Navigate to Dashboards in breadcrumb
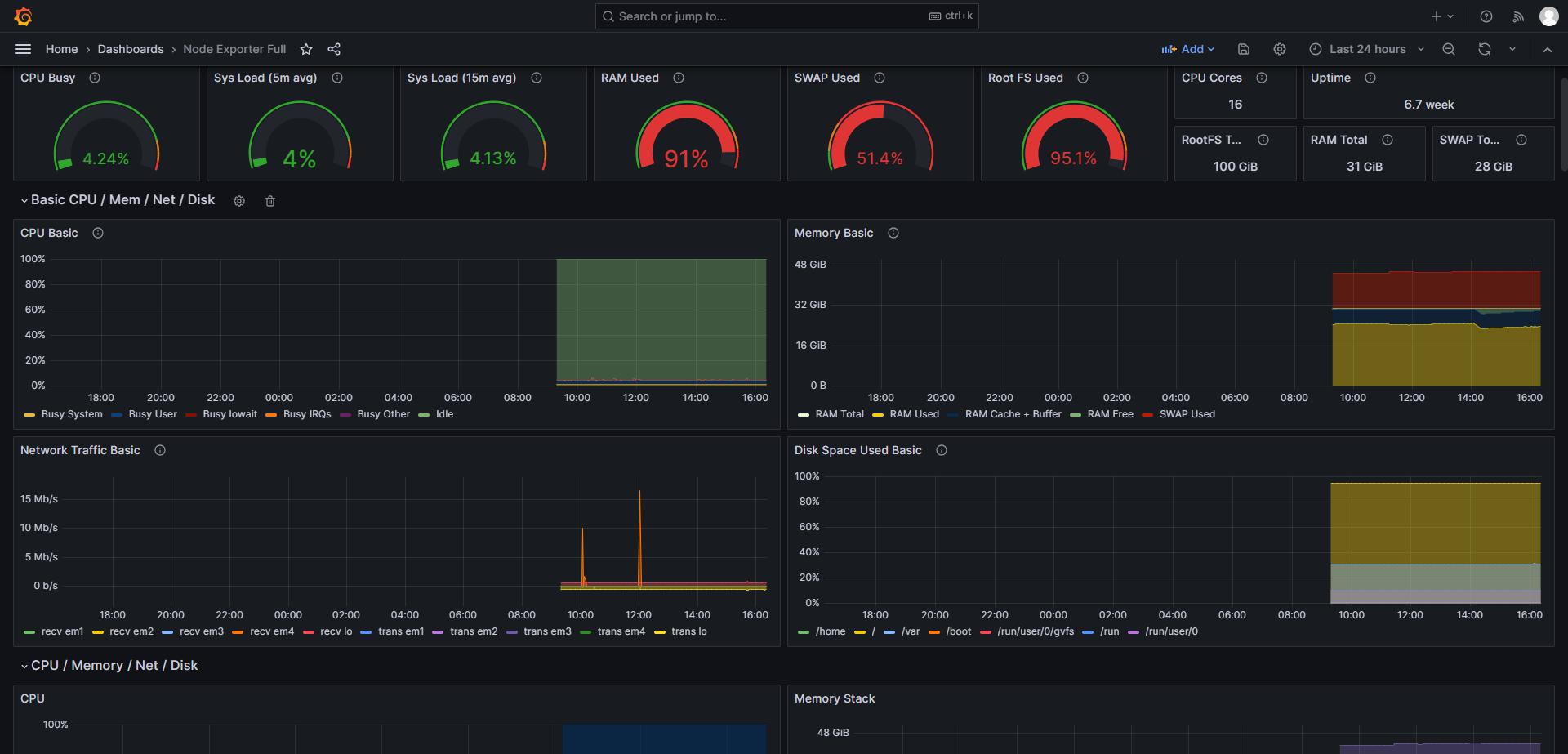Screen dimensions: 1568x754 [x=131, y=49]
